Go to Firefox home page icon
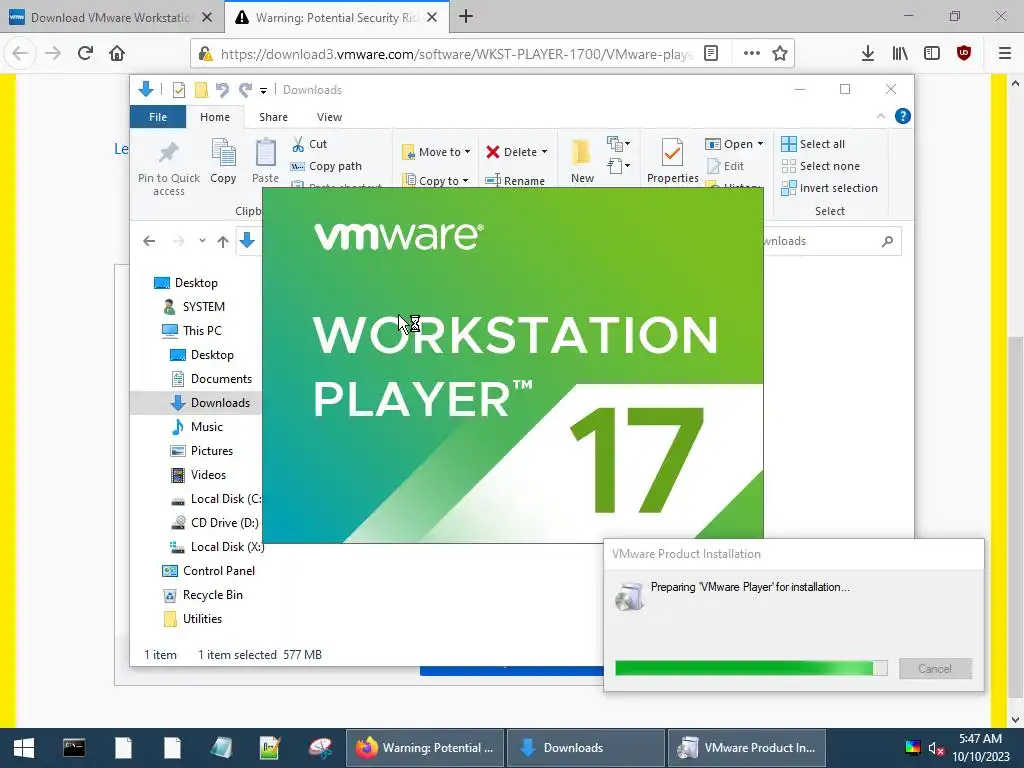Viewport: 1024px width, 768px height. (117, 53)
